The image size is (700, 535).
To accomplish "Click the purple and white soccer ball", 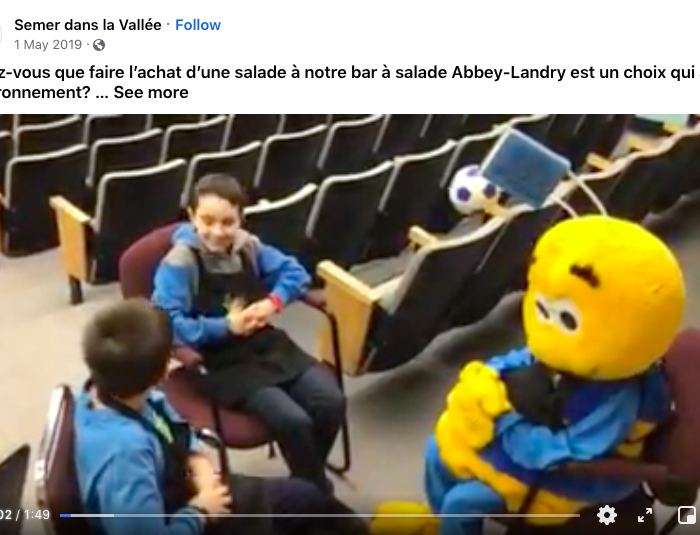I will pos(473,190).
